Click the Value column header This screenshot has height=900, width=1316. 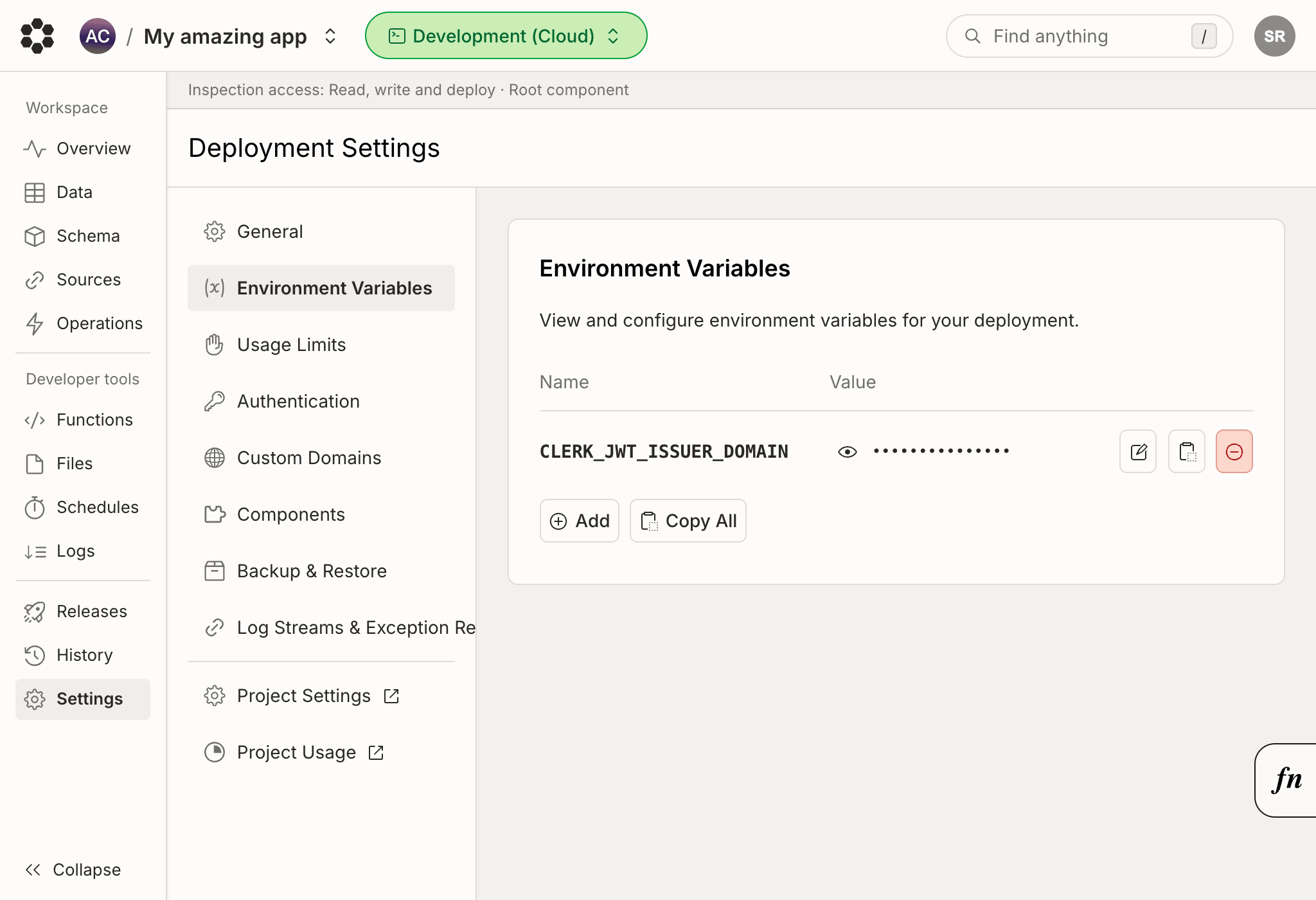(x=853, y=382)
